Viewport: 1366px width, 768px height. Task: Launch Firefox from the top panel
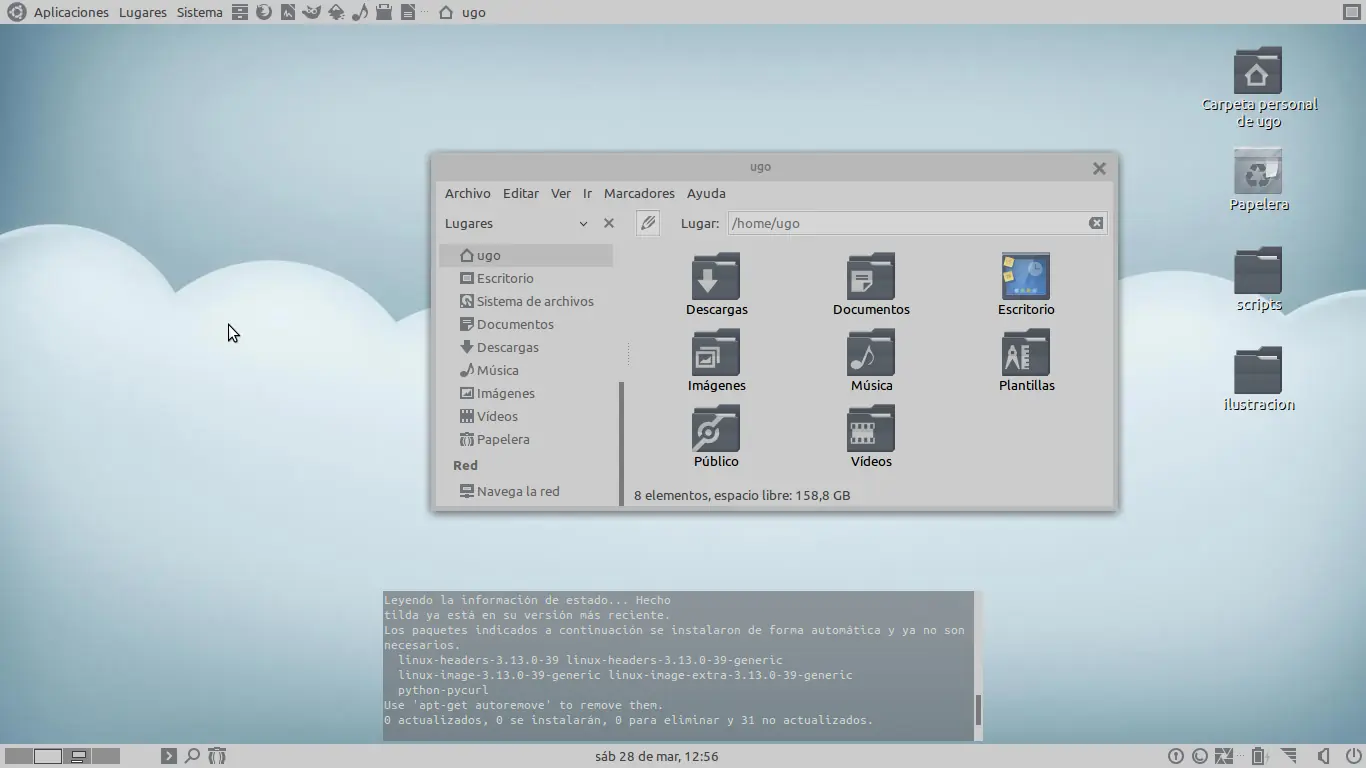pyautogui.click(x=264, y=12)
